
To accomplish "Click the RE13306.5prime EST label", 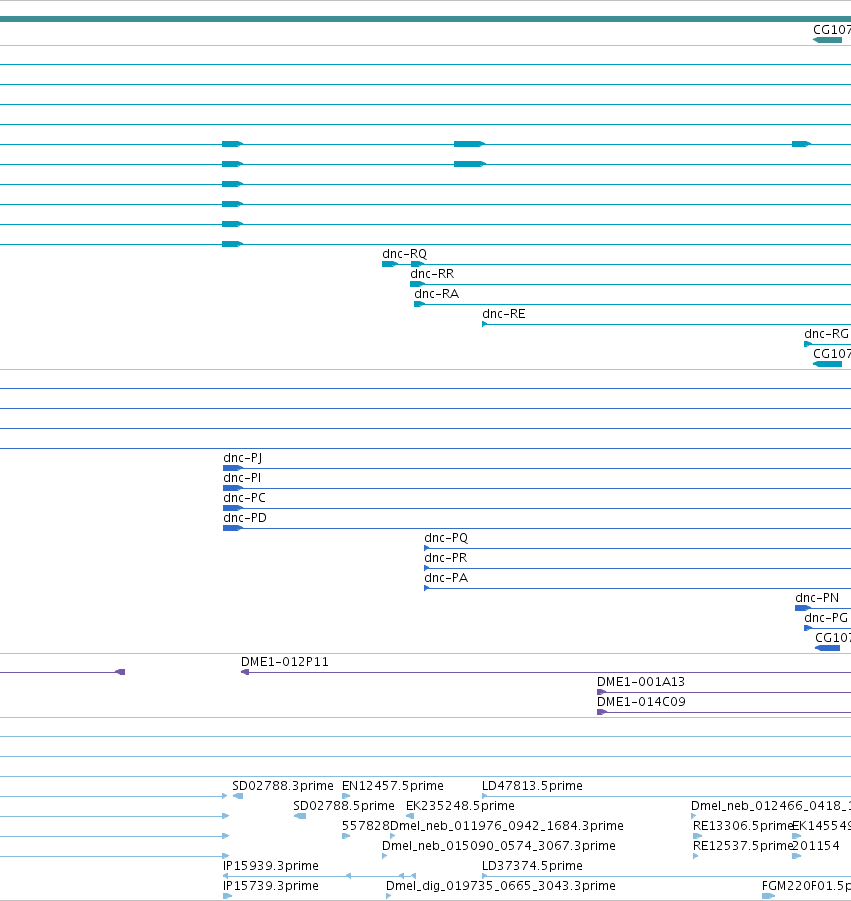I will (x=743, y=826).
